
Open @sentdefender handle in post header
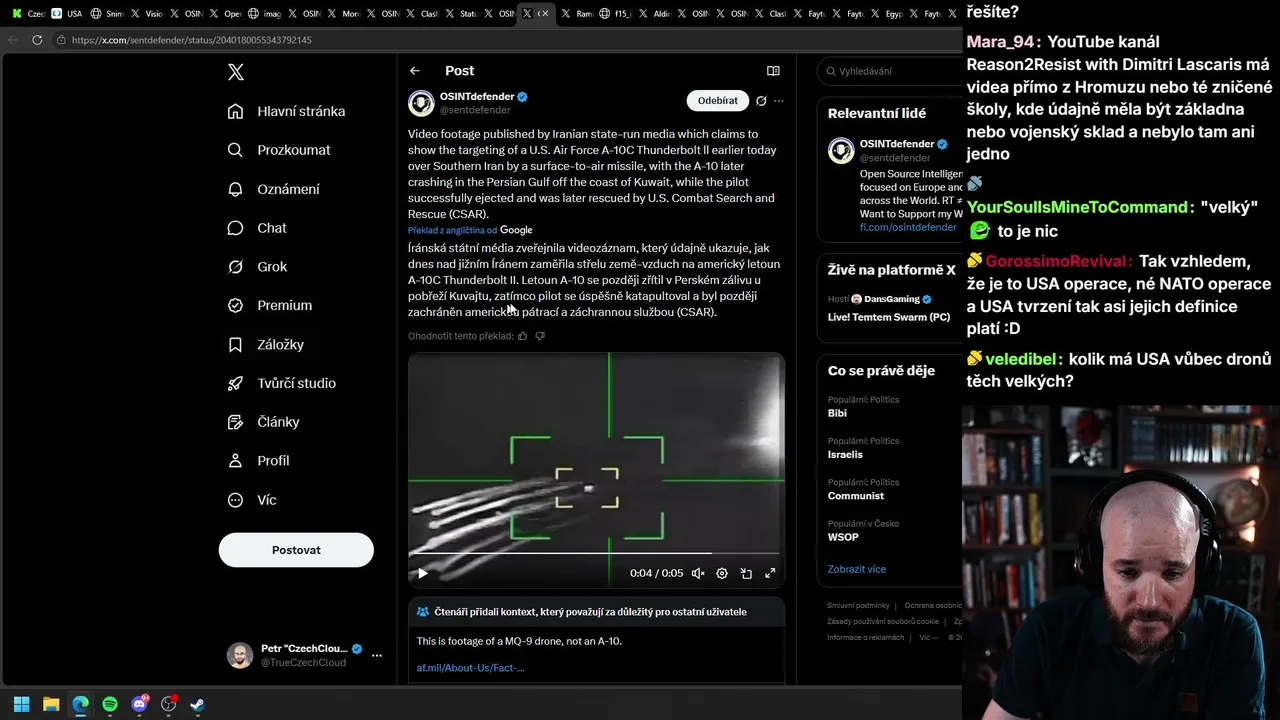point(475,110)
